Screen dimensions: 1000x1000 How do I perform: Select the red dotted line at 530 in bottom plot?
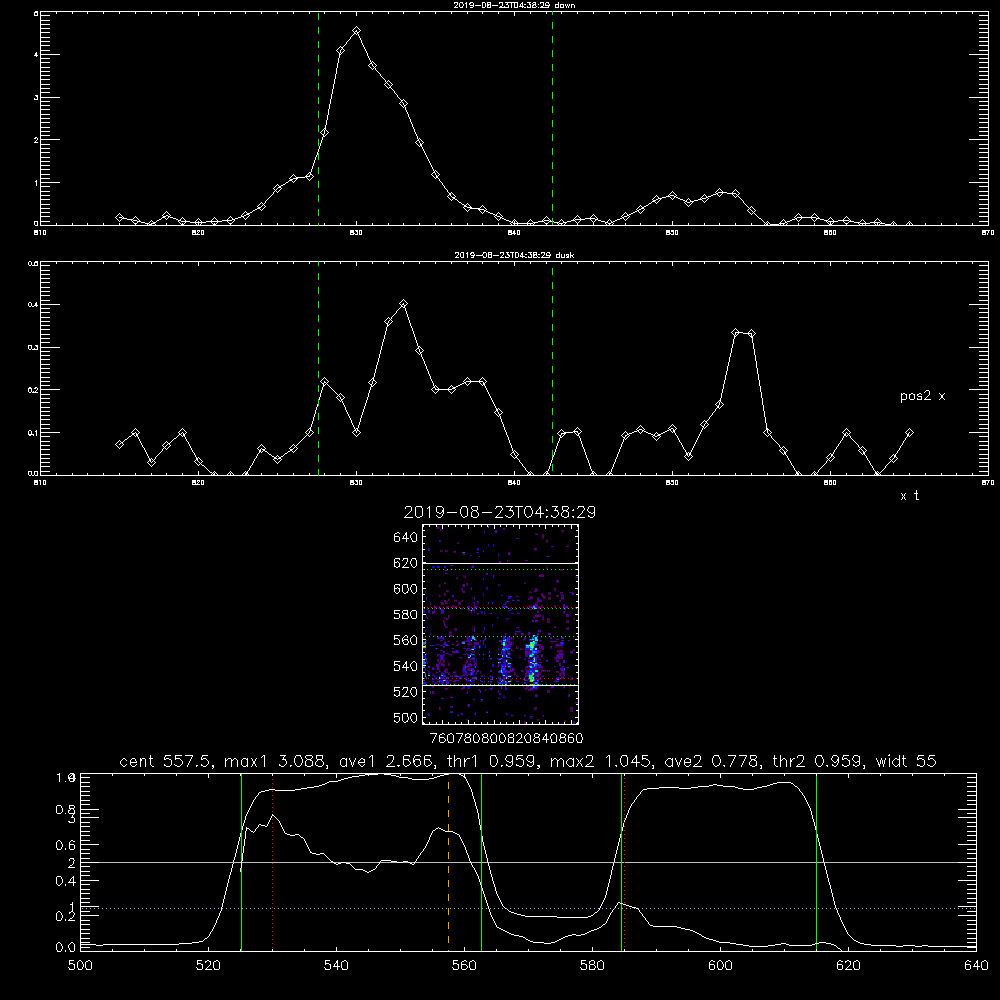click(273, 861)
